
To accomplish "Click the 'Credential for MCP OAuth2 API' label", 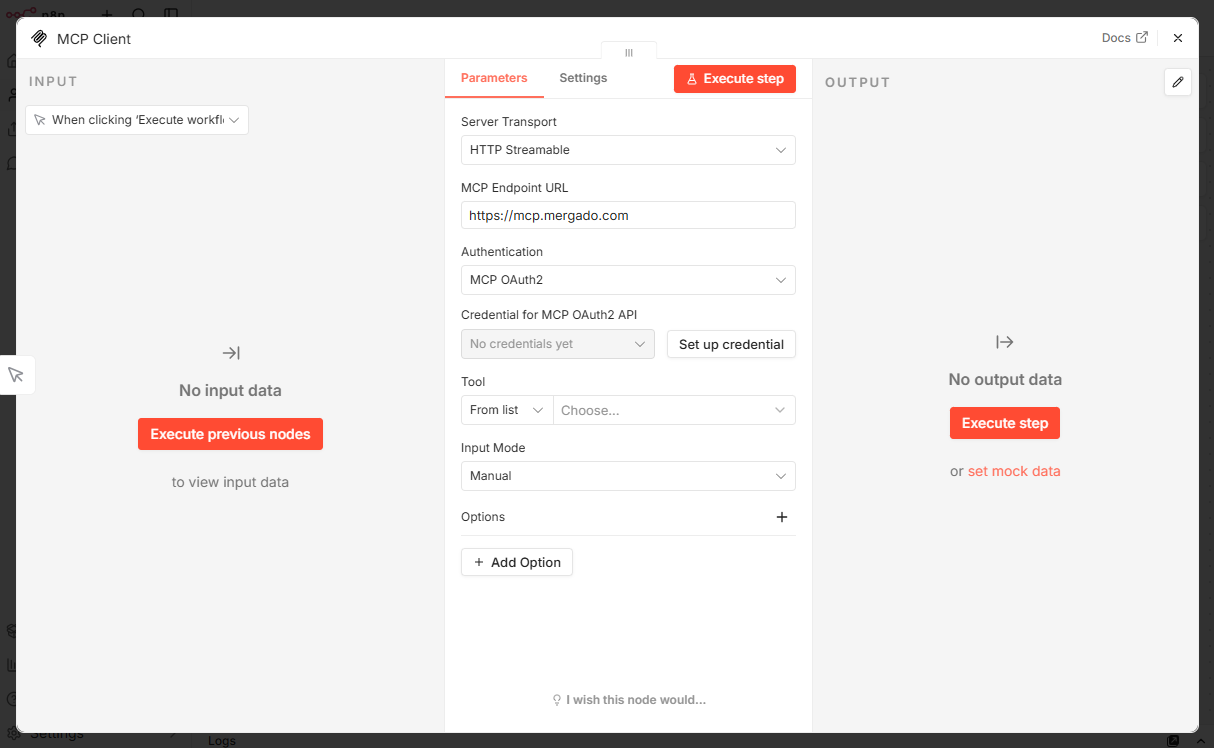I will tap(549, 315).
